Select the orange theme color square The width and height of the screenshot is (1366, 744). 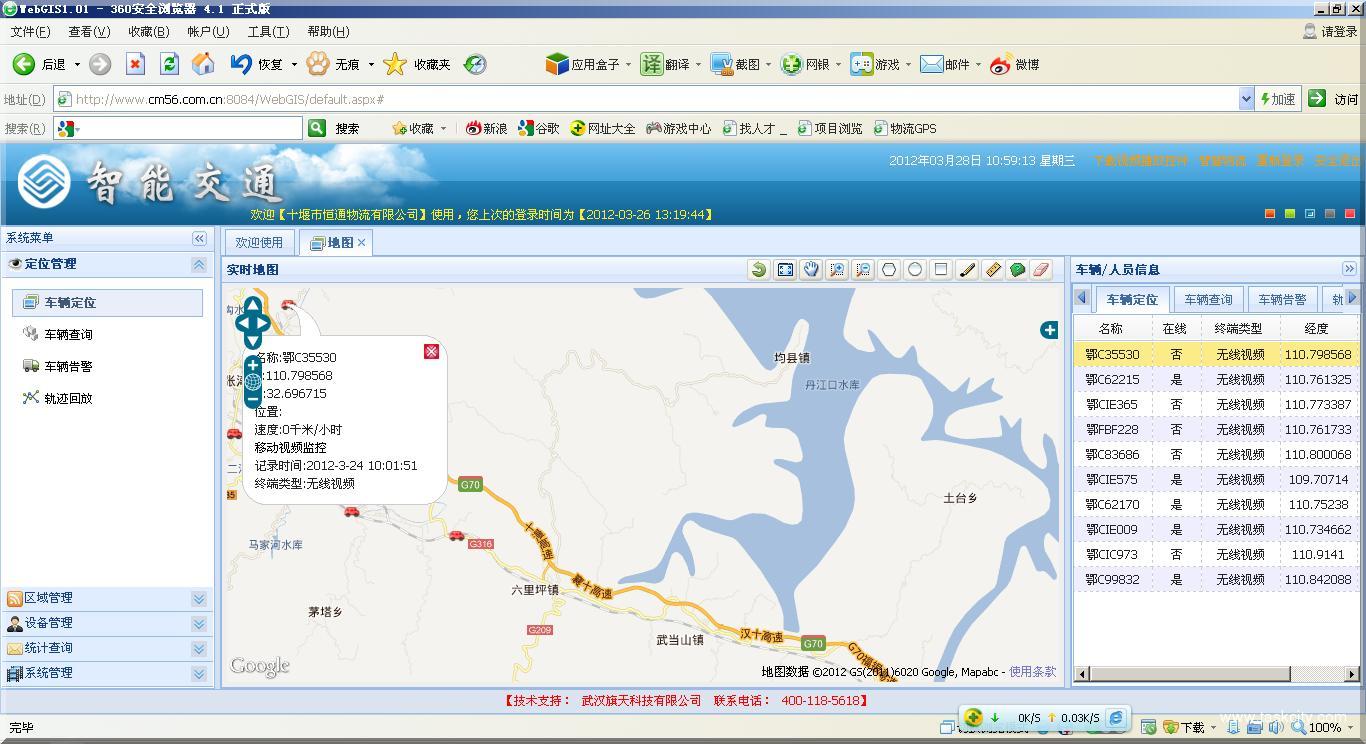point(1270,213)
